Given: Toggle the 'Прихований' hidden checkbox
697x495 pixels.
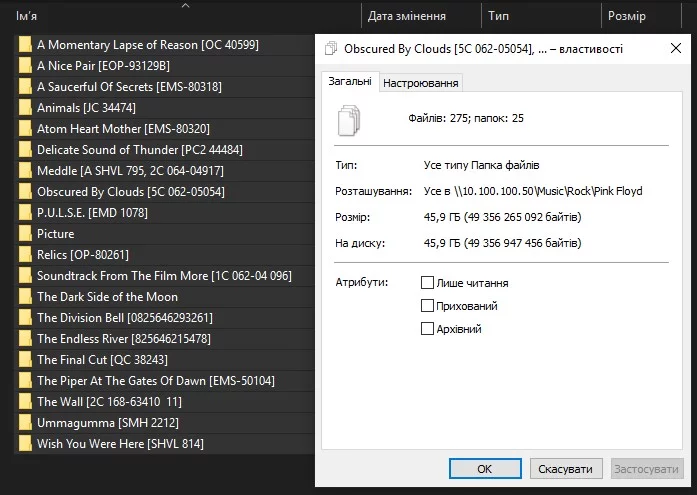Looking at the screenshot, I should coord(427,306).
